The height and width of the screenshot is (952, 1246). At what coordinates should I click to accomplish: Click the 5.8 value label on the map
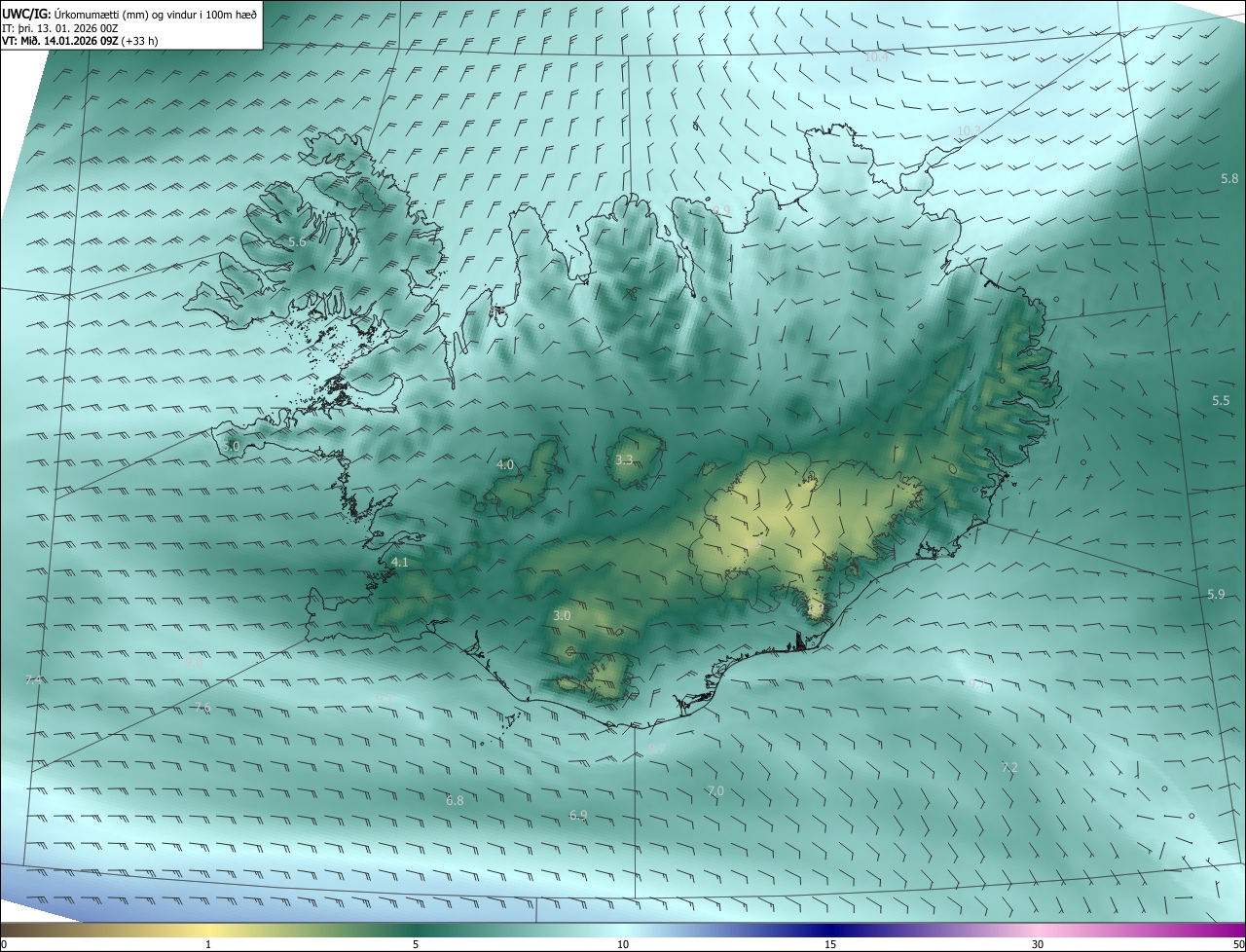click(1229, 179)
